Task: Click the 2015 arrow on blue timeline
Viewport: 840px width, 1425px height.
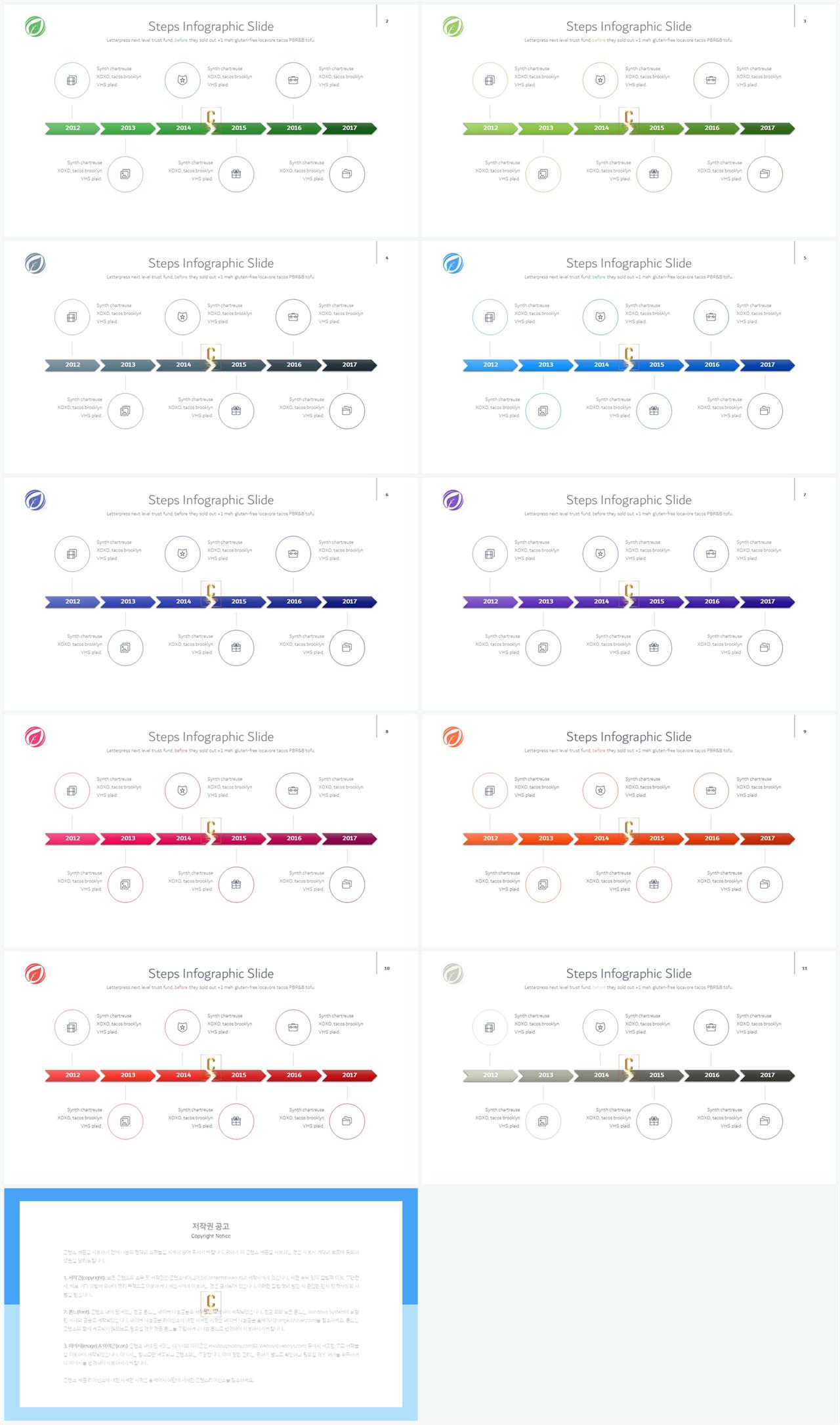Action: (656, 365)
